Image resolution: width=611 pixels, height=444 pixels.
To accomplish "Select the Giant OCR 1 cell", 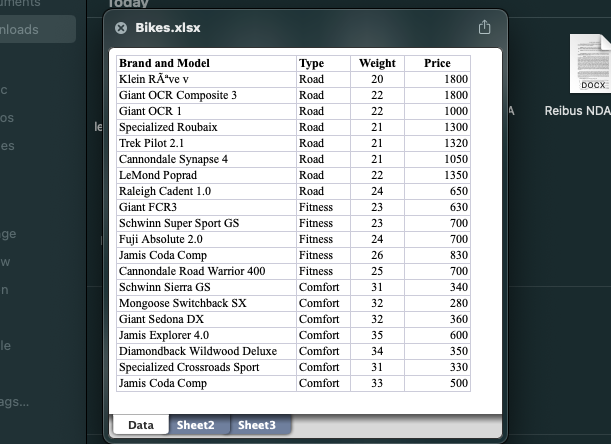I will (207, 111).
